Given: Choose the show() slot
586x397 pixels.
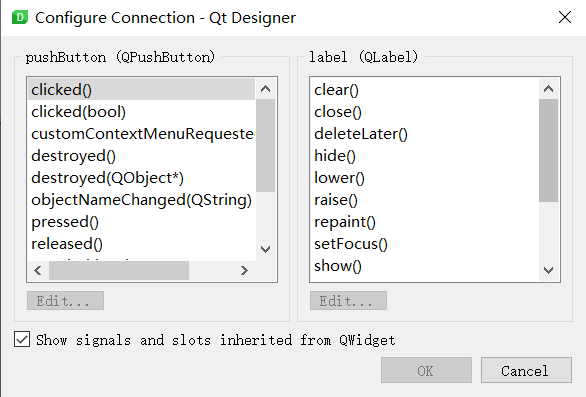Looking at the screenshot, I should coord(425,266).
